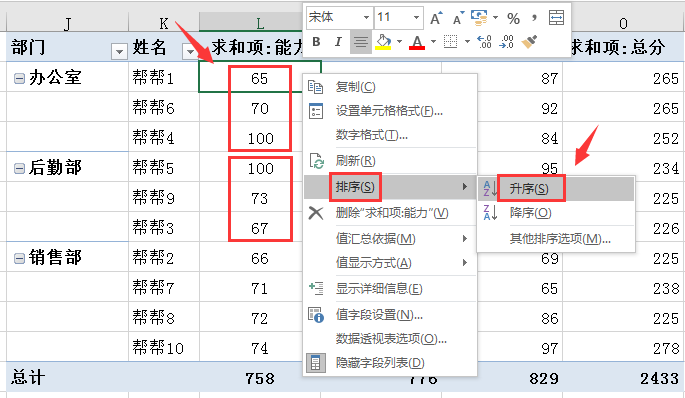Apply percent style format
The image size is (685, 398).
click(x=513, y=18)
